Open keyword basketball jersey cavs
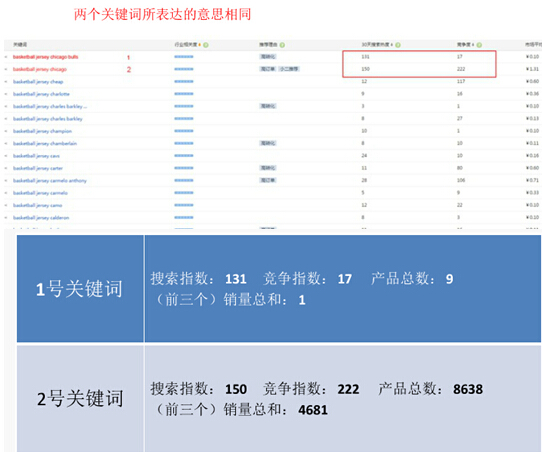 click(36, 156)
